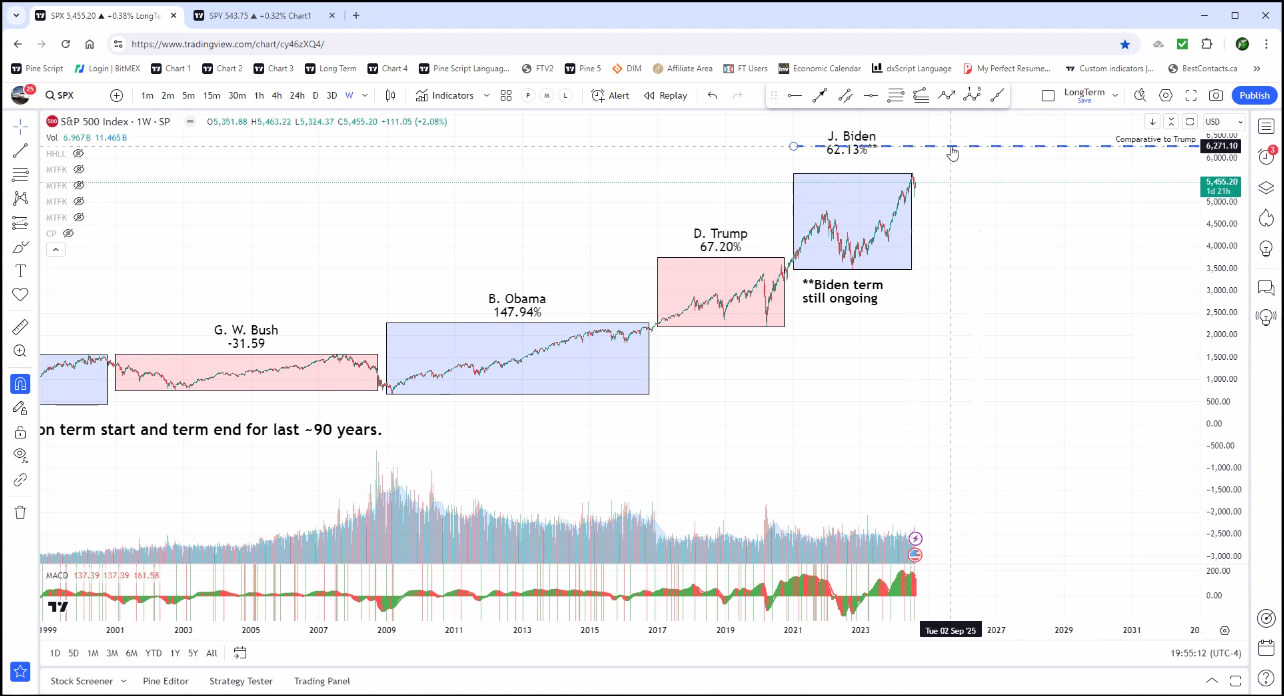Open the Alerts panel with alarm clock icon

[x=1266, y=156]
